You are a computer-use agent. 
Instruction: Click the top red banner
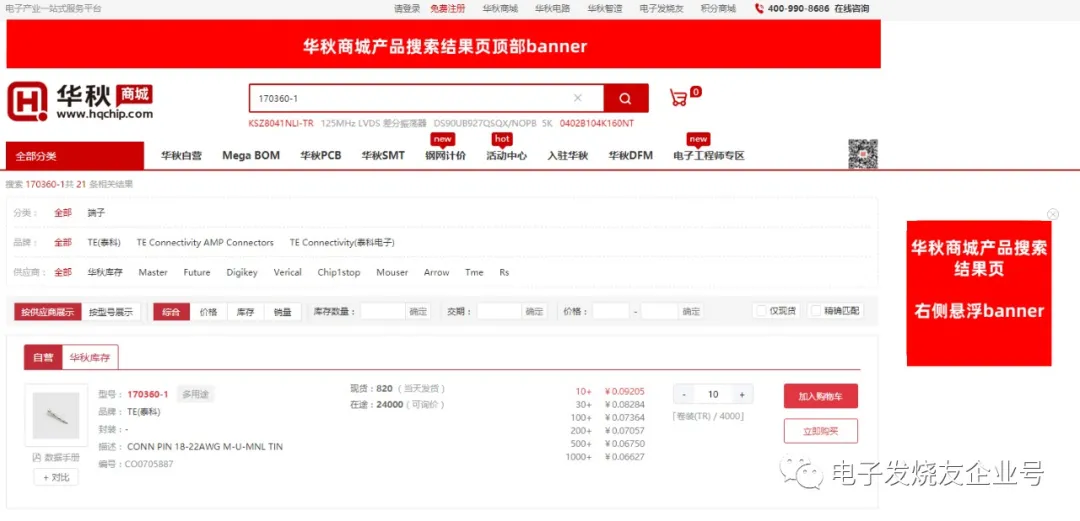pos(444,44)
